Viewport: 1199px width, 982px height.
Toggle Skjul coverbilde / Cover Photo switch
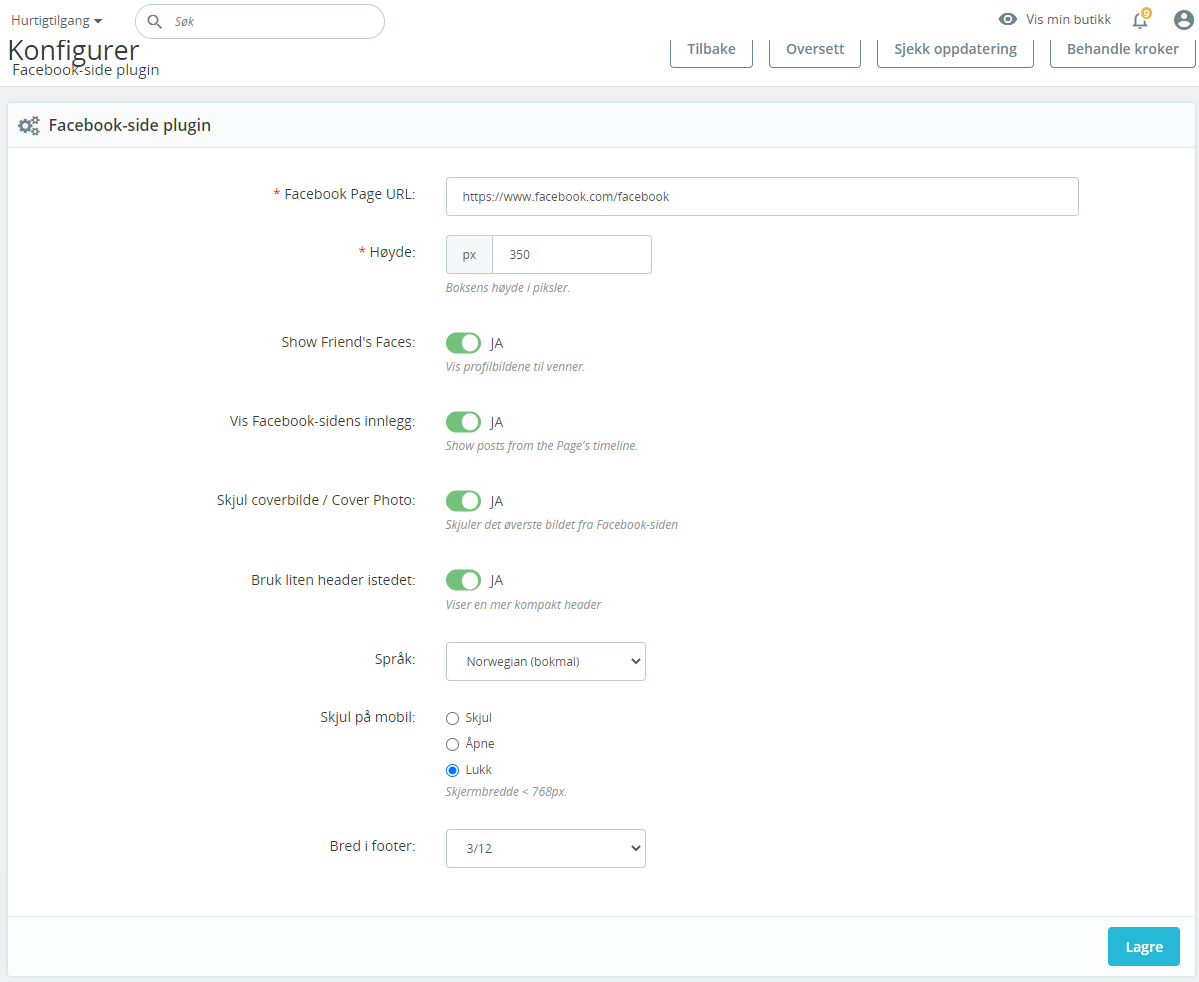[463, 501]
